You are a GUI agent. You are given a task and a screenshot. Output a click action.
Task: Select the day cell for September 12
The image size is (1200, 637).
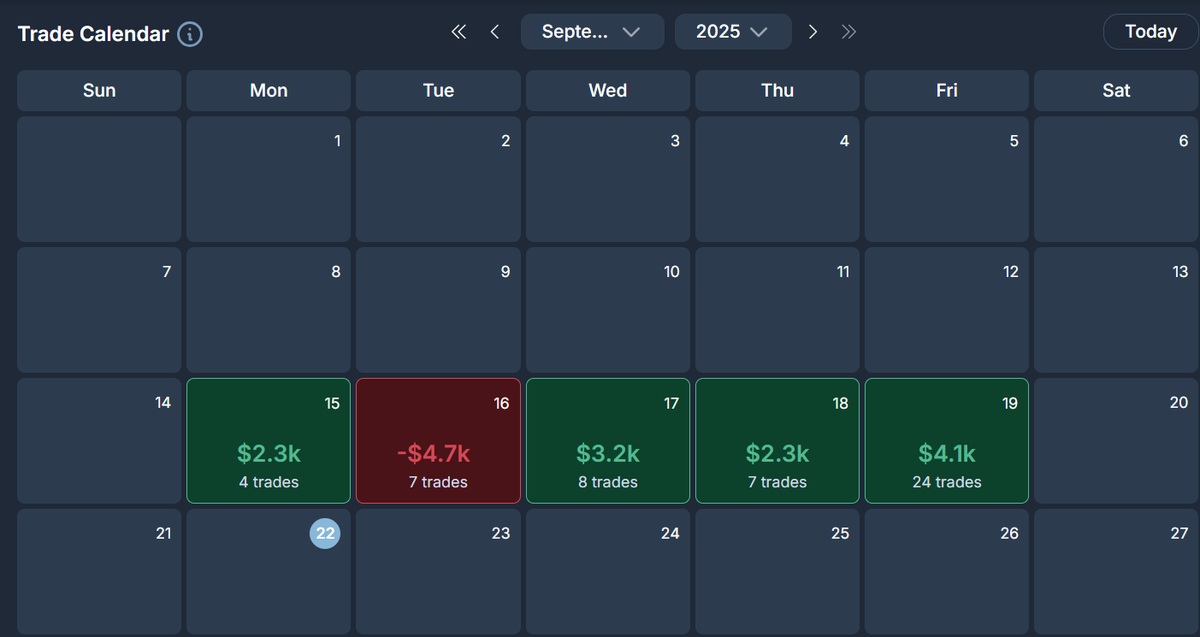[x=947, y=310]
